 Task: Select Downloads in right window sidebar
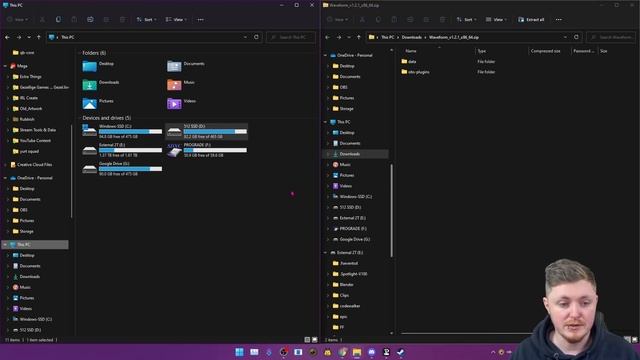(x=356, y=154)
